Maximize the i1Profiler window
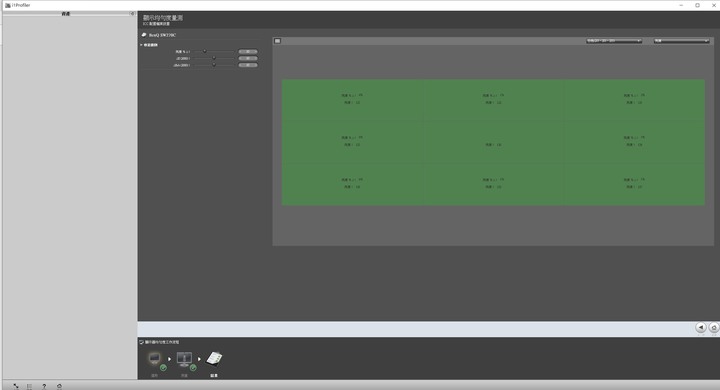This screenshot has height=390, width=720. (x=697, y=5)
